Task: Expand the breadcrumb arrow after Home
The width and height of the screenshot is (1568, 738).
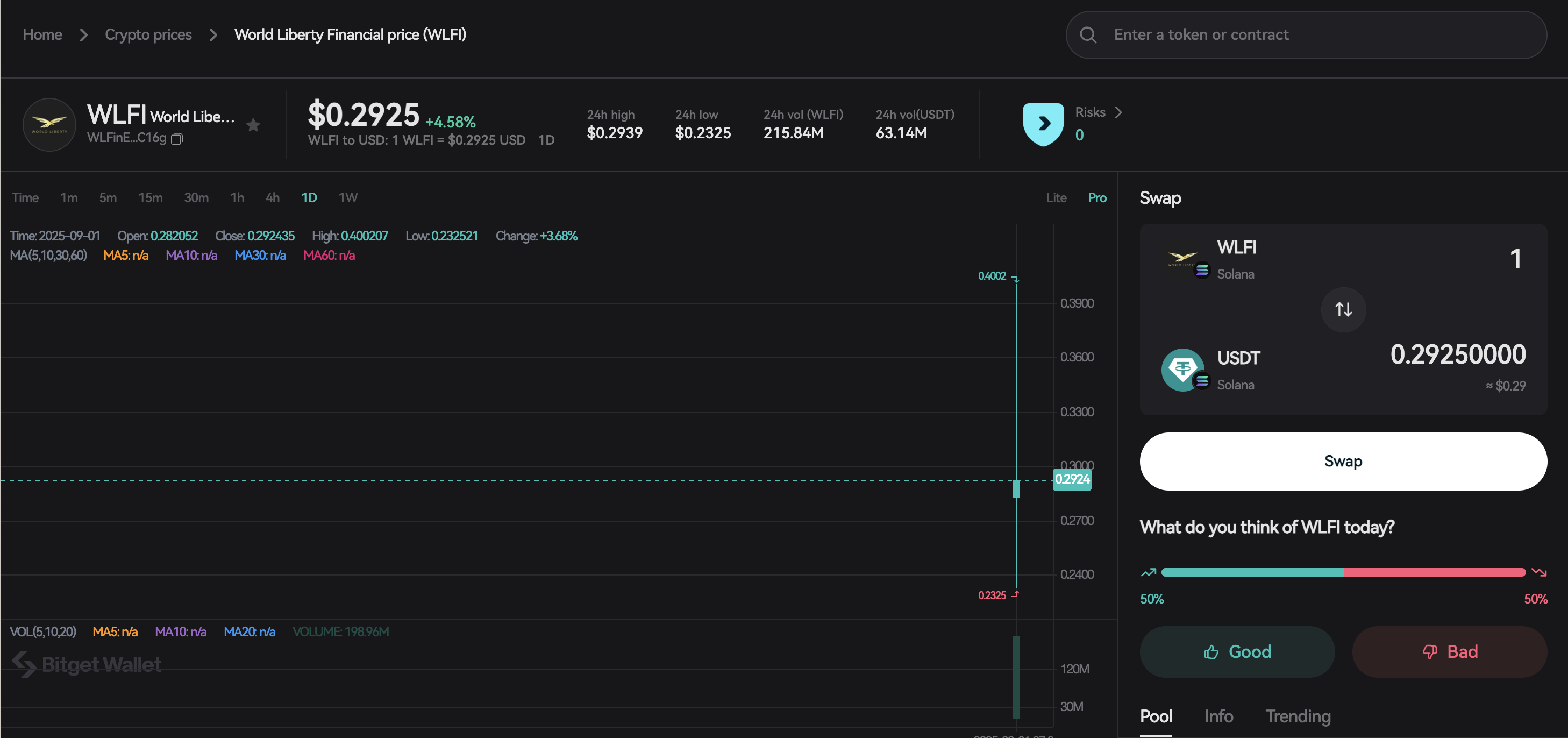Action: [83, 35]
